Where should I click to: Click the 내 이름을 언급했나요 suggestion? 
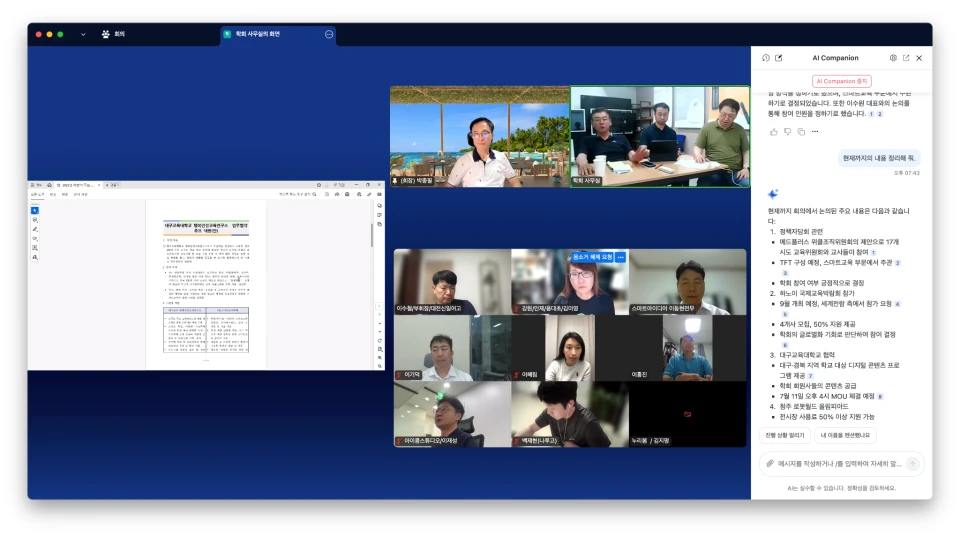pos(845,435)
